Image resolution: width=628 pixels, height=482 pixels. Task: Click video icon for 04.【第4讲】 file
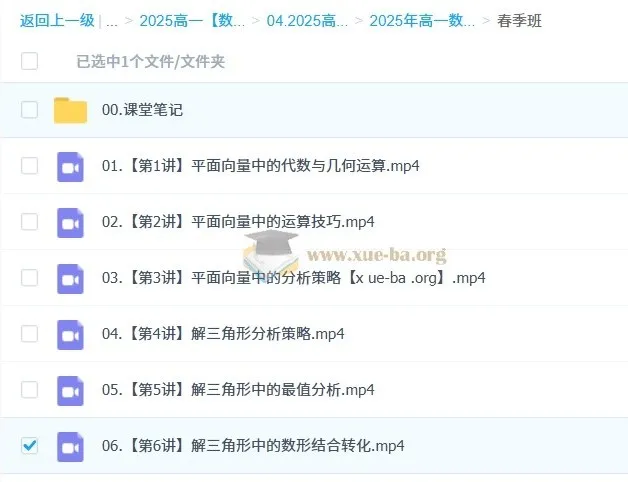click(x=70, y=334)
